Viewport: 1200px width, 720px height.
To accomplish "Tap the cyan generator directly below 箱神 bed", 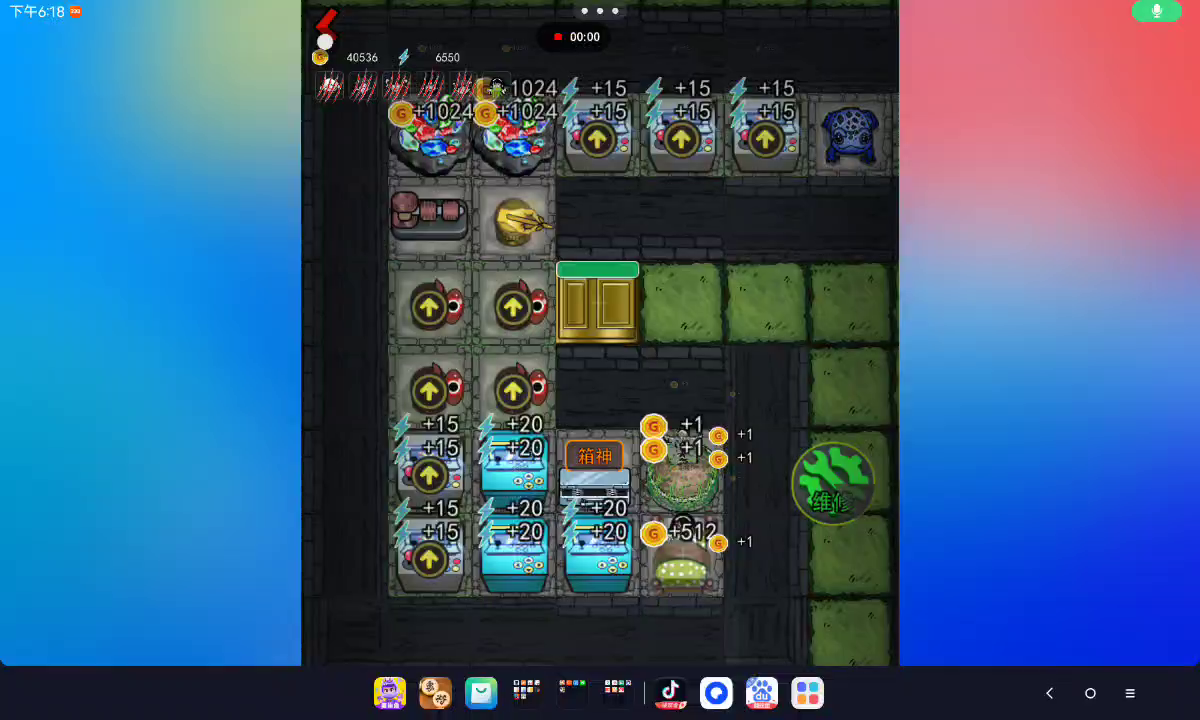I will pyautogui.click(x=598, y=555).
